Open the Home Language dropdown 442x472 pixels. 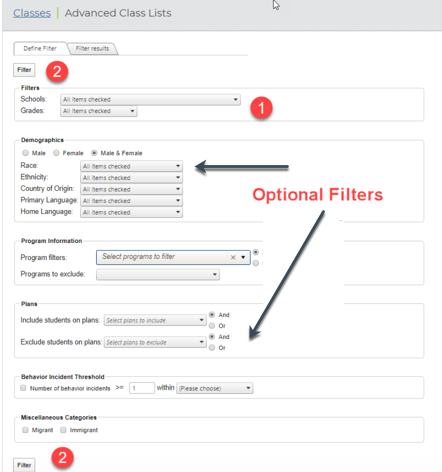pos(131,212)
